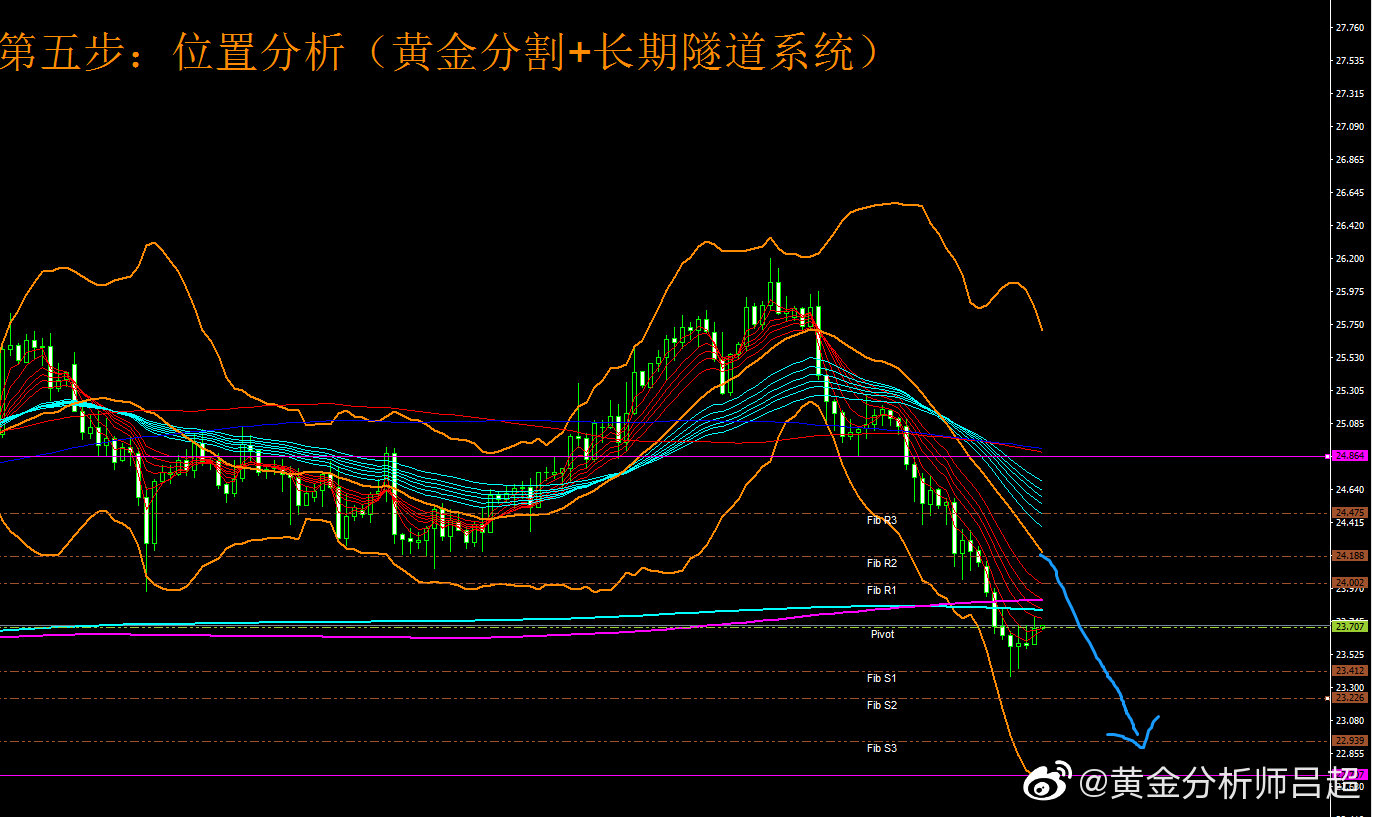Screen dimensions: 1373x817
Task: Open the @黄金分析师吕超 watermark handle
Action: (1219, 783)
